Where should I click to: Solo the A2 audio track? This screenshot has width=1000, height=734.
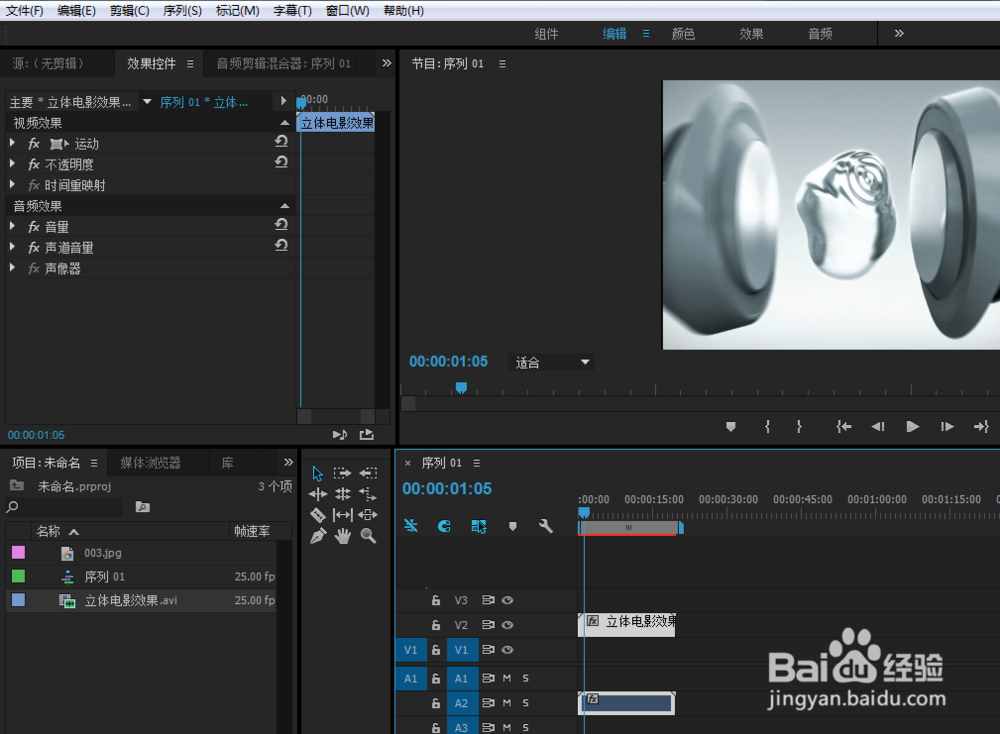526,703
